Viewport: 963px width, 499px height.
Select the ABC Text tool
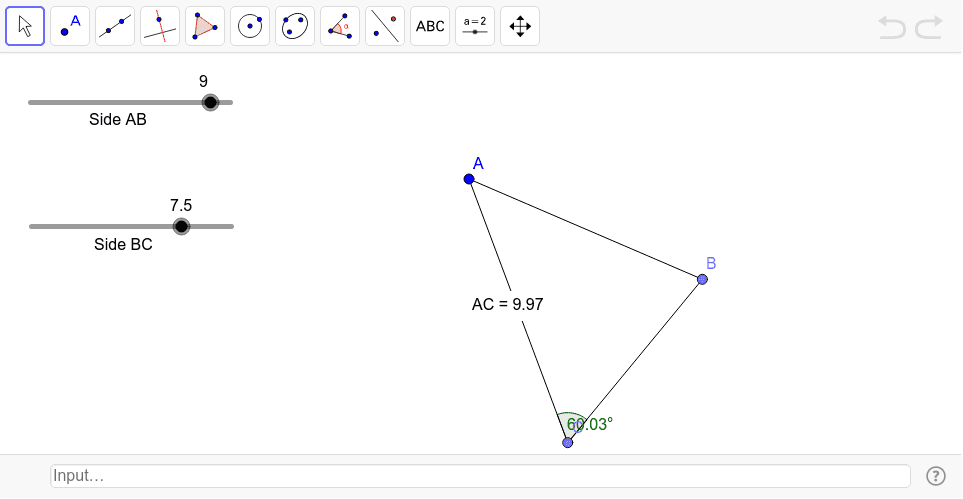[x=430, y=26]
